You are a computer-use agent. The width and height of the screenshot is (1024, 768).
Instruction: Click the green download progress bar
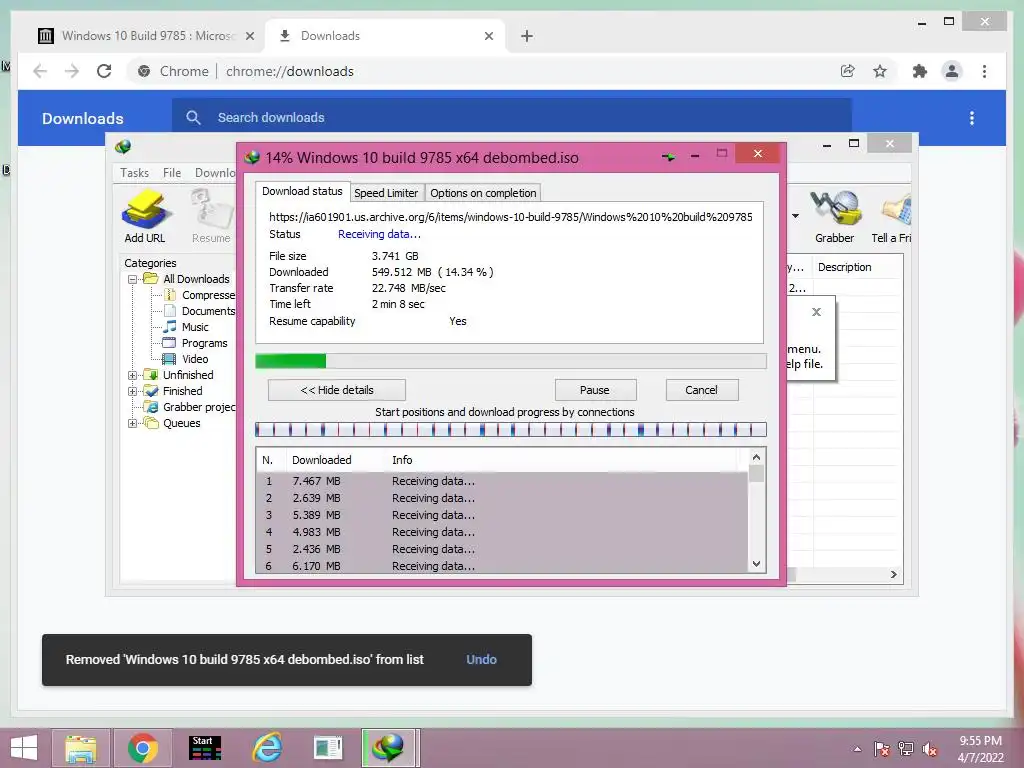[291, 360]
